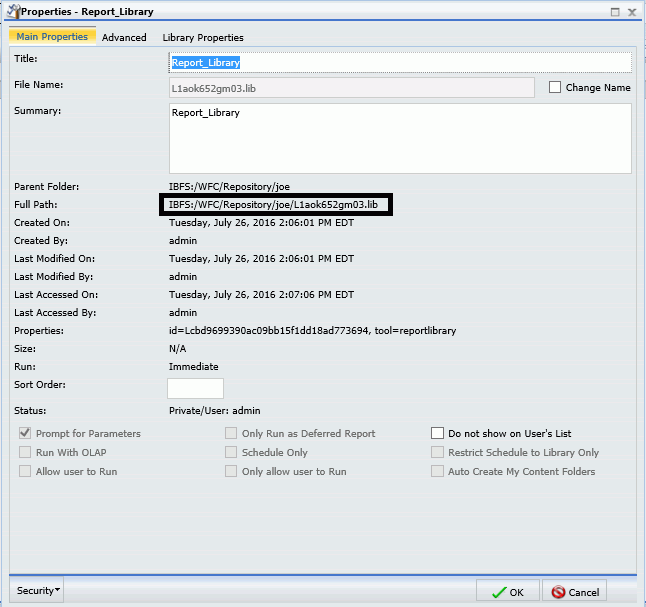Open the Security dropdown menu
The image size is (646, 607).
click(37, 591)
